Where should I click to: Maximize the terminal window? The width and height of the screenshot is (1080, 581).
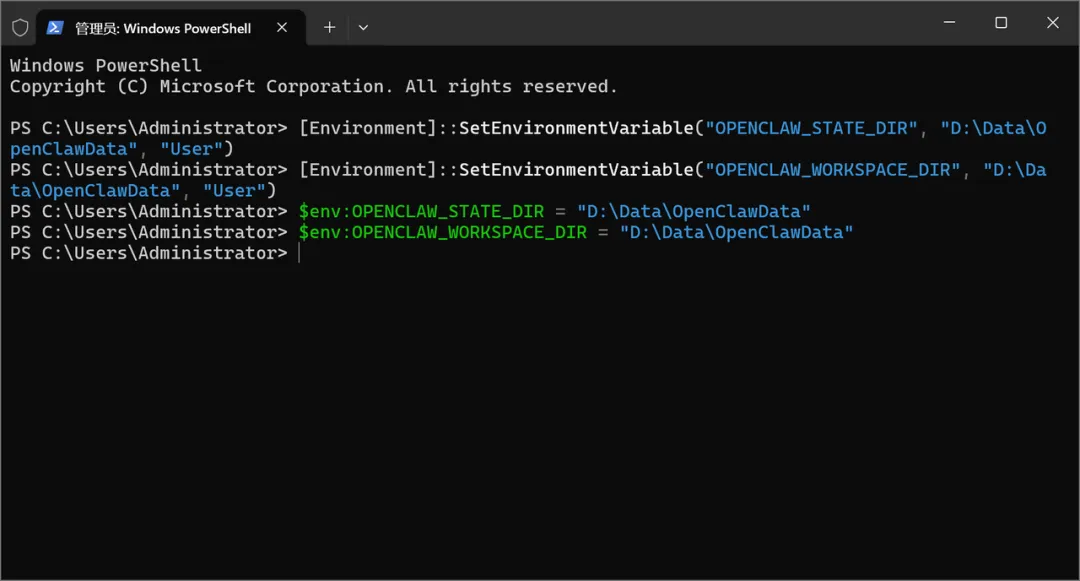(x=1001, y=23)
